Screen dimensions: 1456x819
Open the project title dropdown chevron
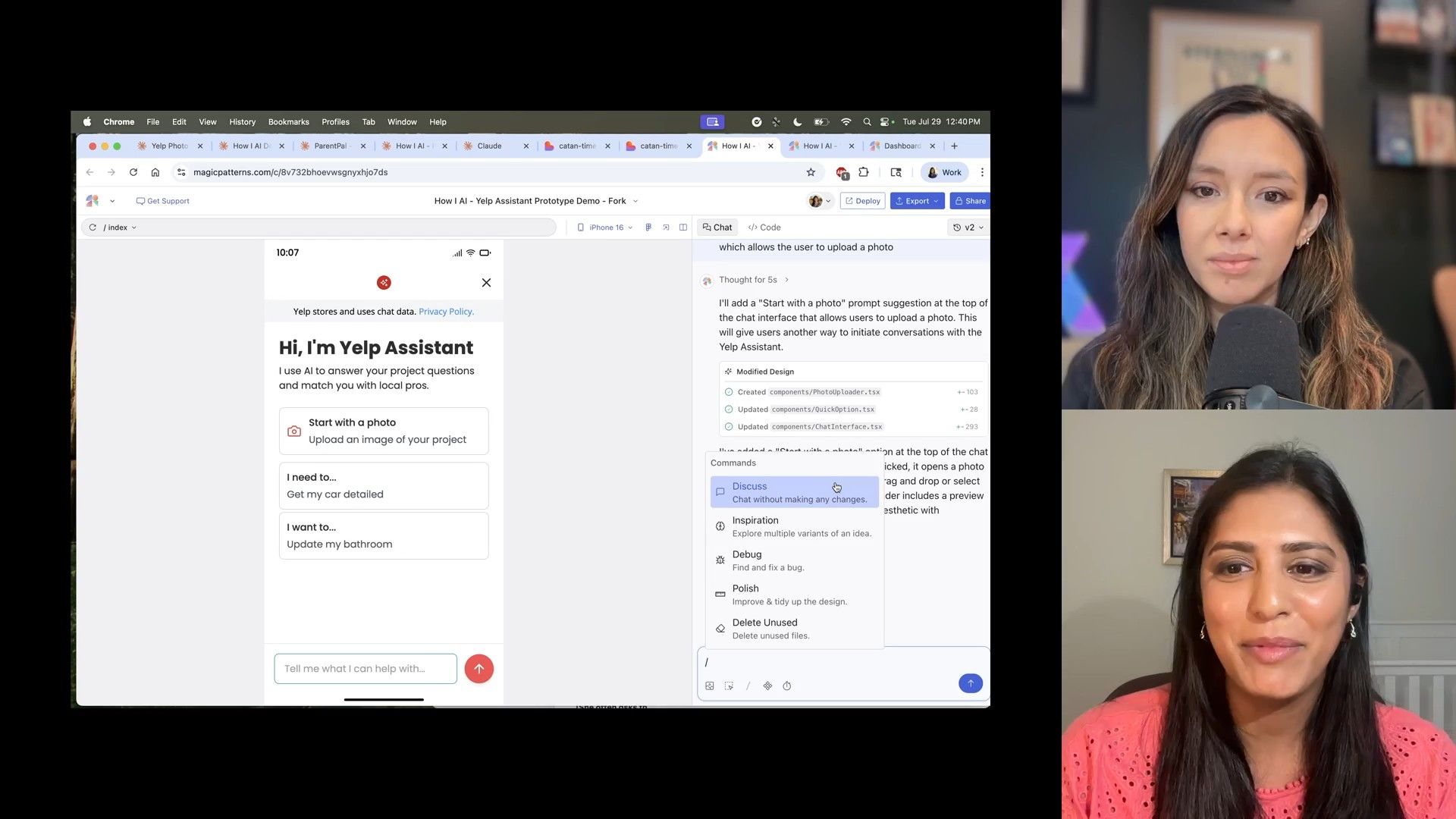click(635, 201)
